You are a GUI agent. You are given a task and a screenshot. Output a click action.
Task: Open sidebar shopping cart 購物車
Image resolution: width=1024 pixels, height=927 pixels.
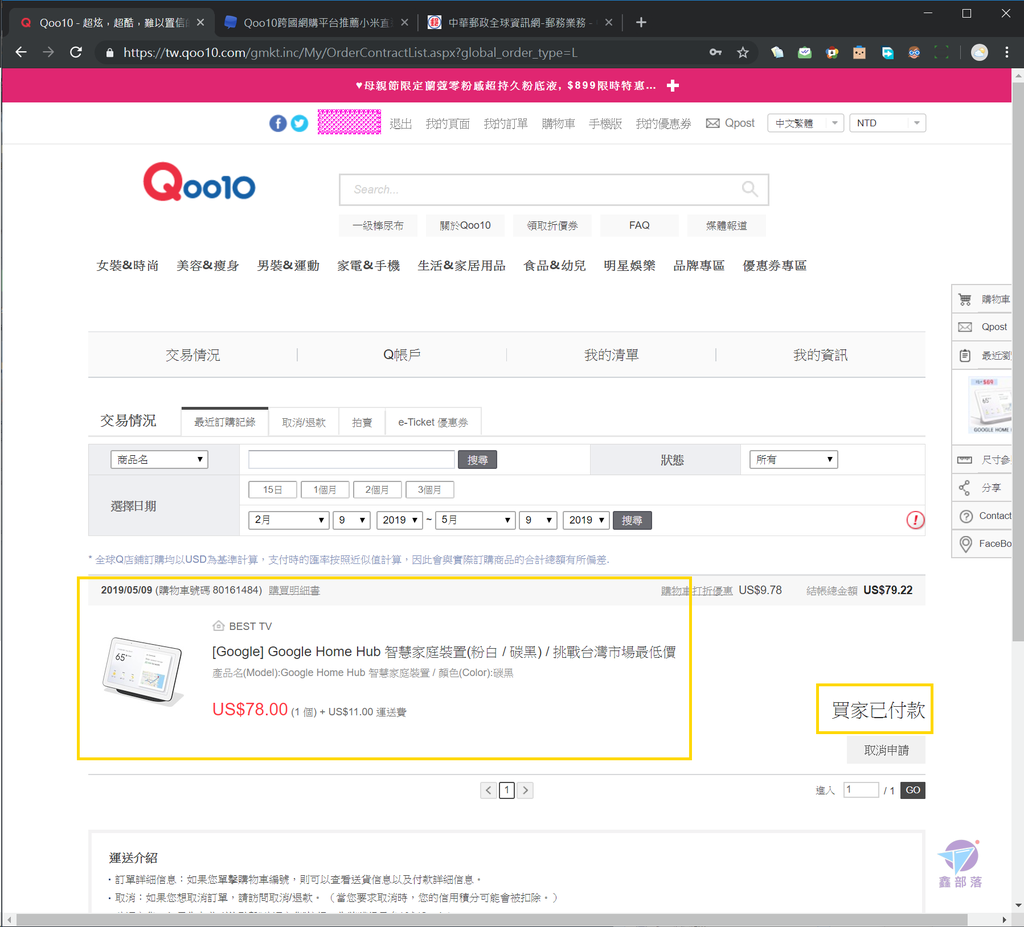pyautogui.click(x=984, y=299)
